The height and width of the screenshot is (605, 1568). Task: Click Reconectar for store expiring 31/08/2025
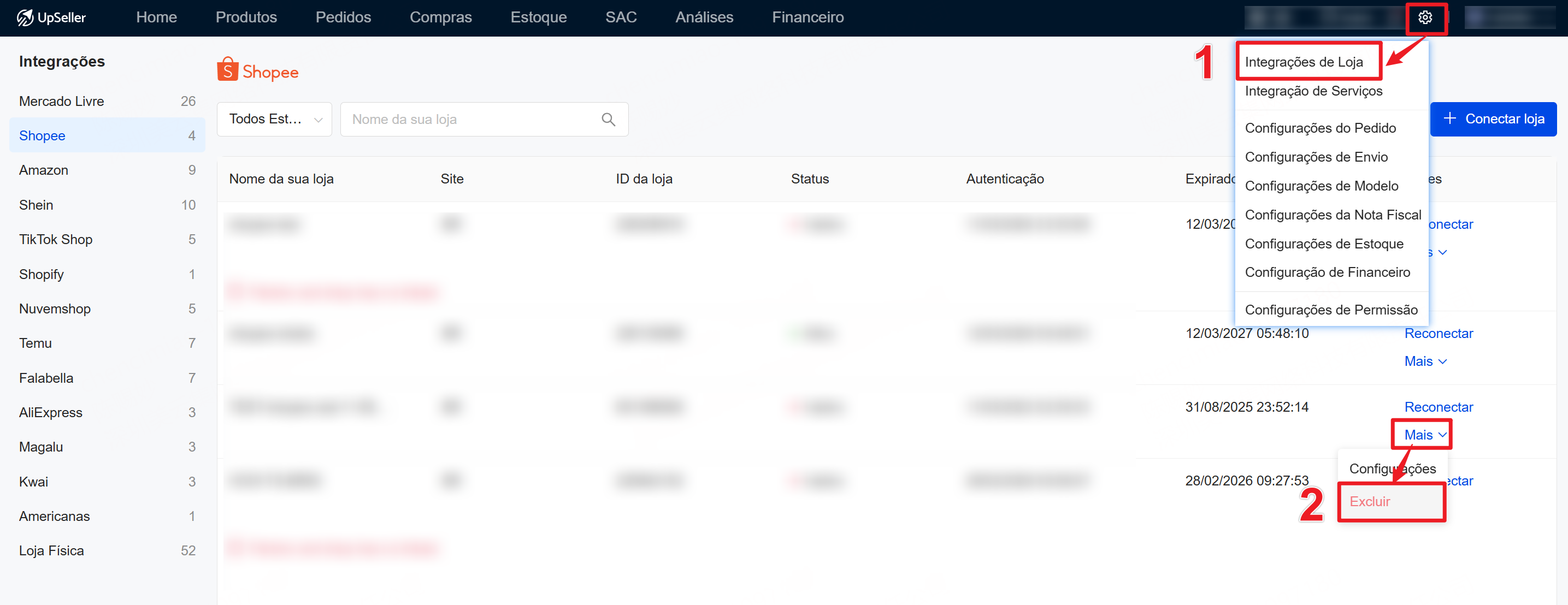pyautogui.click(x=1438, y=407)
